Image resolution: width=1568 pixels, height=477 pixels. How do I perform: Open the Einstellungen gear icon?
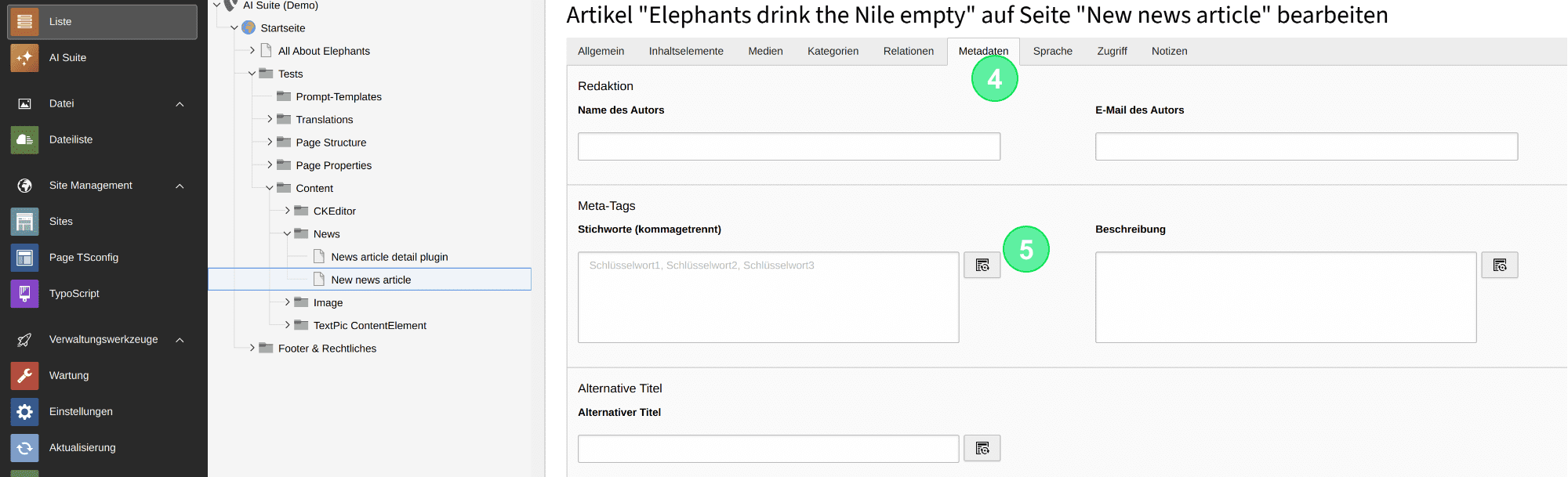click(x=24, y=412)
